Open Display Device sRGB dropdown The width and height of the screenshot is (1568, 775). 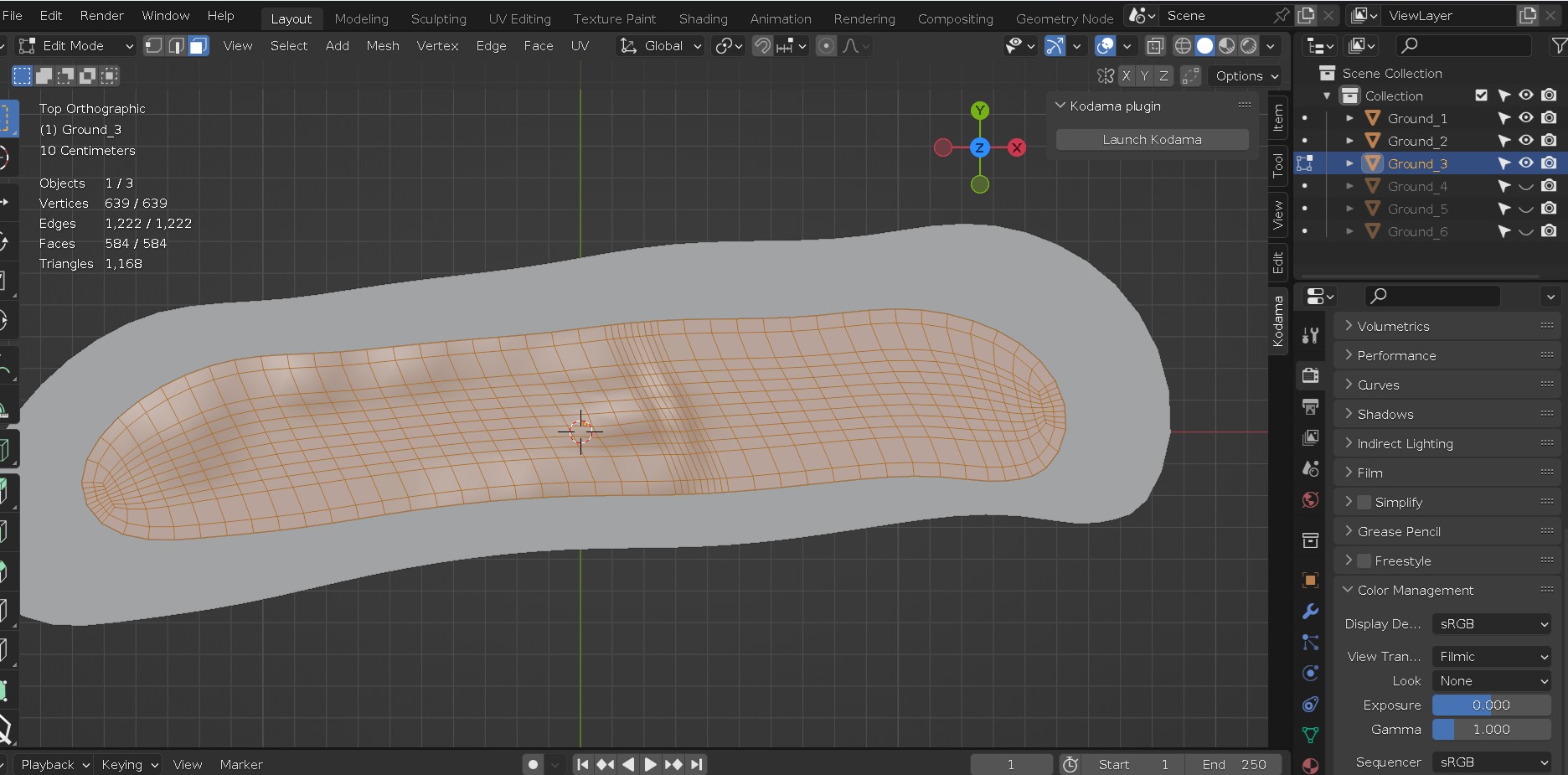(x=1491, y=624)
